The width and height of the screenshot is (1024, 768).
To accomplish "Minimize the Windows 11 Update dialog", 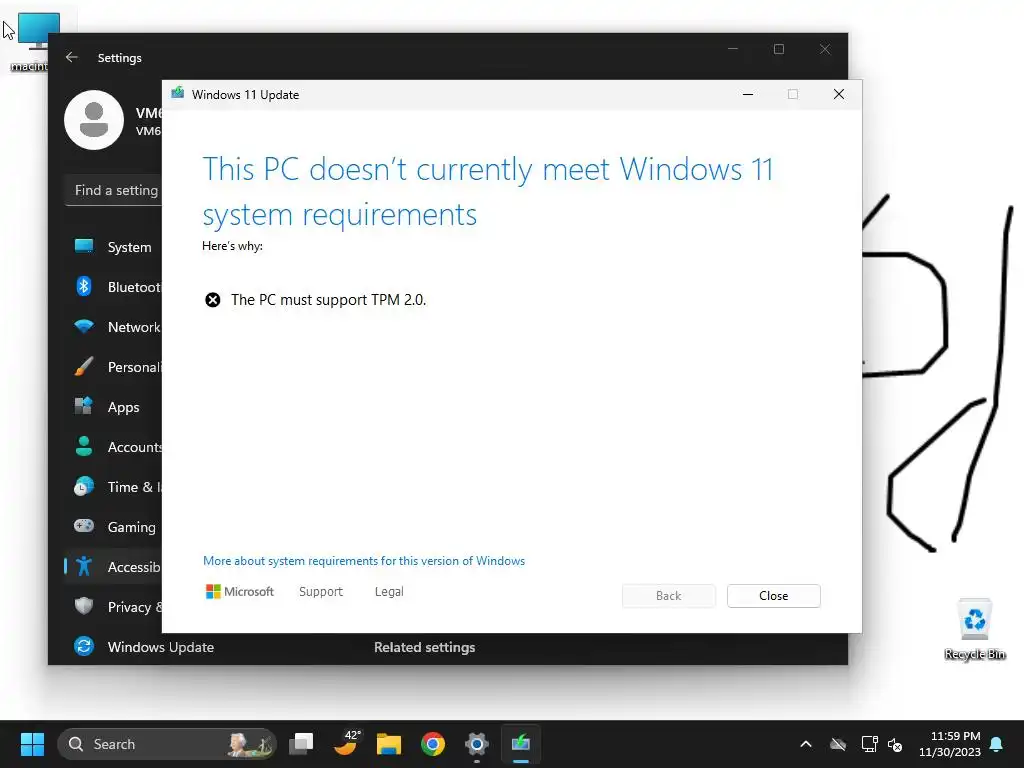I will pyautogui.click(x=748, y=95).
